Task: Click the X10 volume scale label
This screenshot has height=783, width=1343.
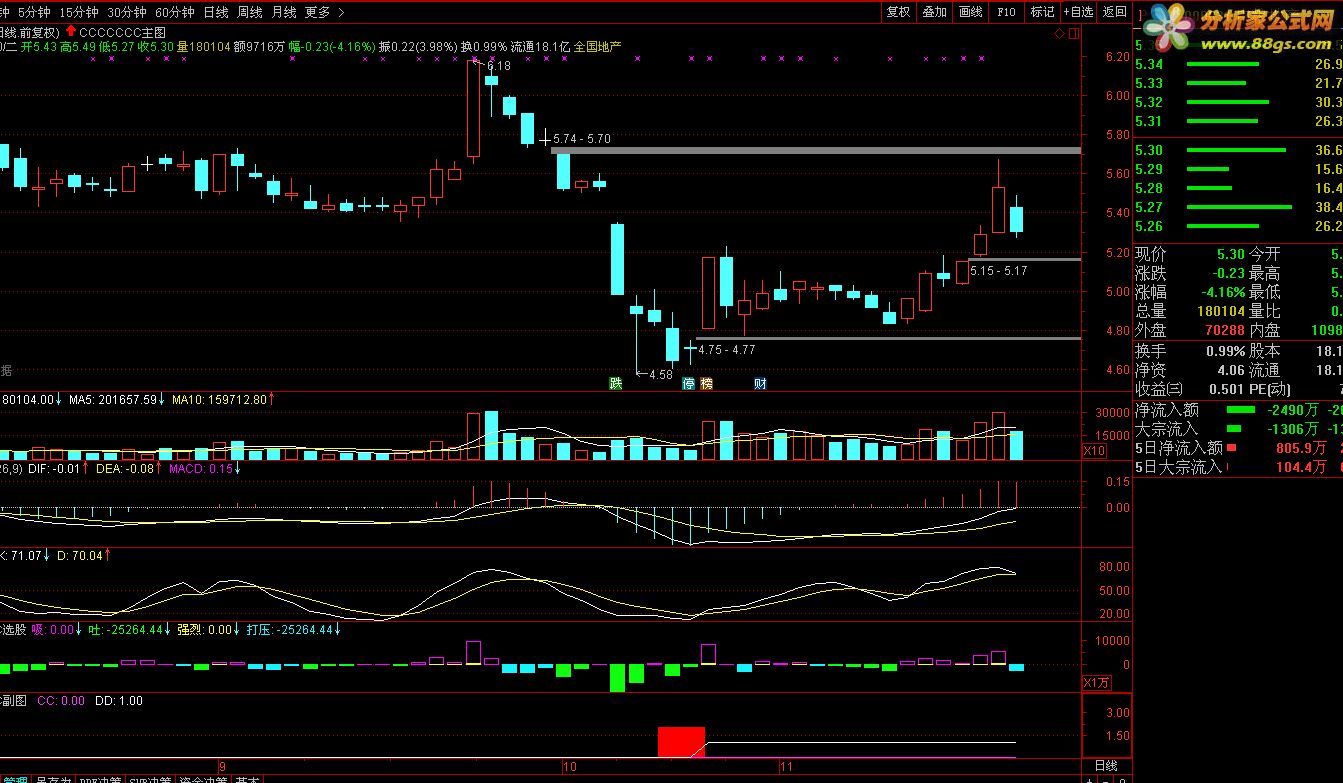Action: tap(1094, 451)
